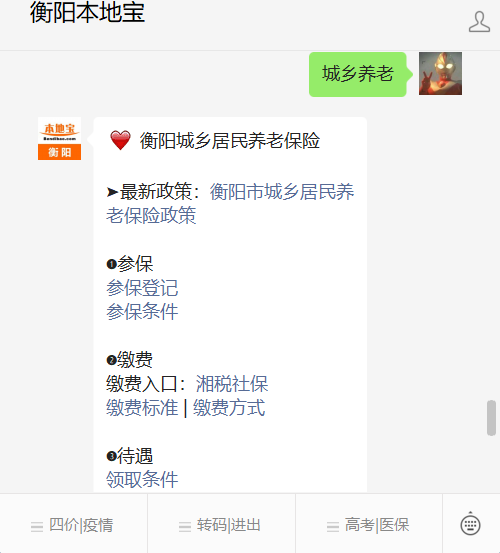Image resolution: width=500 pixels, height=553 pixels.
Task: Open the account profile icon
Action: click(479, 22)
